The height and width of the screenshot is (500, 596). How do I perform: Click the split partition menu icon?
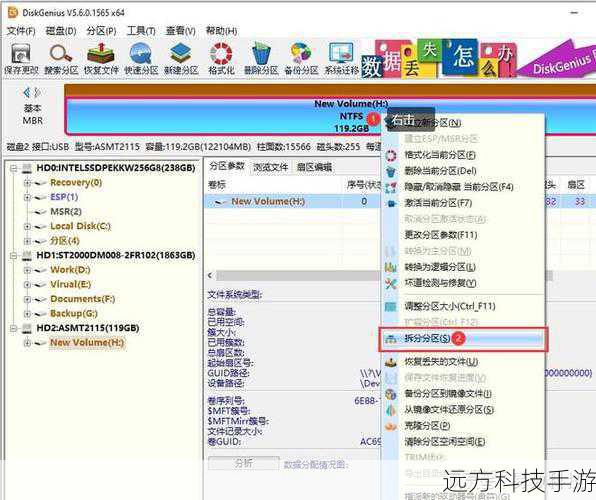[x=391, y=338]
